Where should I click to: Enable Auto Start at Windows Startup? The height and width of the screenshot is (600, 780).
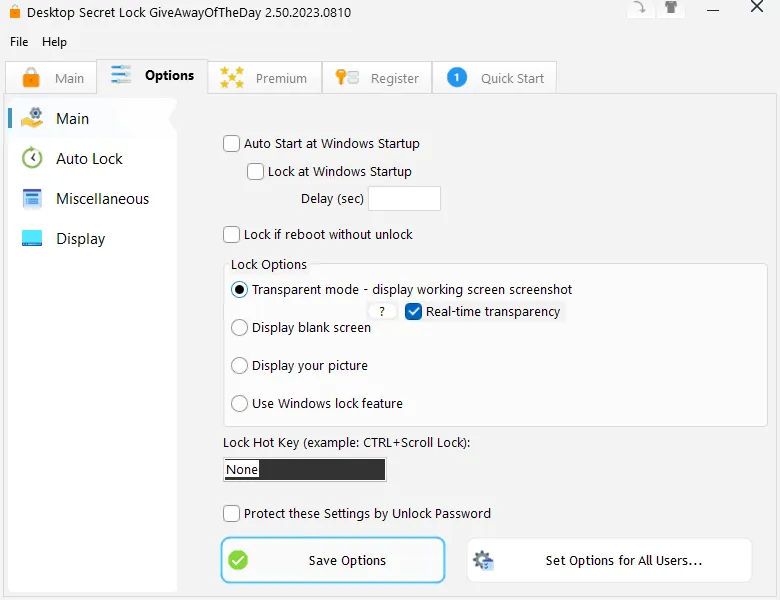(231, 144)
